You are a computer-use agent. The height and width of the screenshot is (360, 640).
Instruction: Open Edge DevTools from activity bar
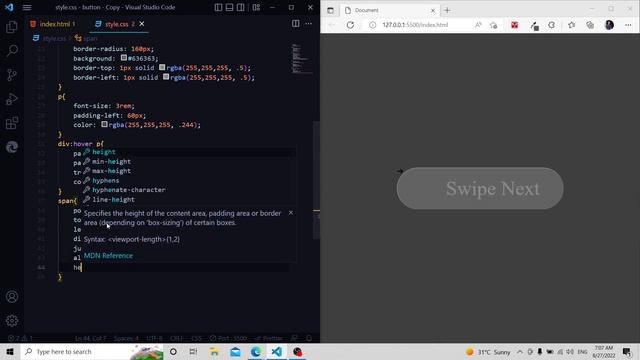[12, 147]
